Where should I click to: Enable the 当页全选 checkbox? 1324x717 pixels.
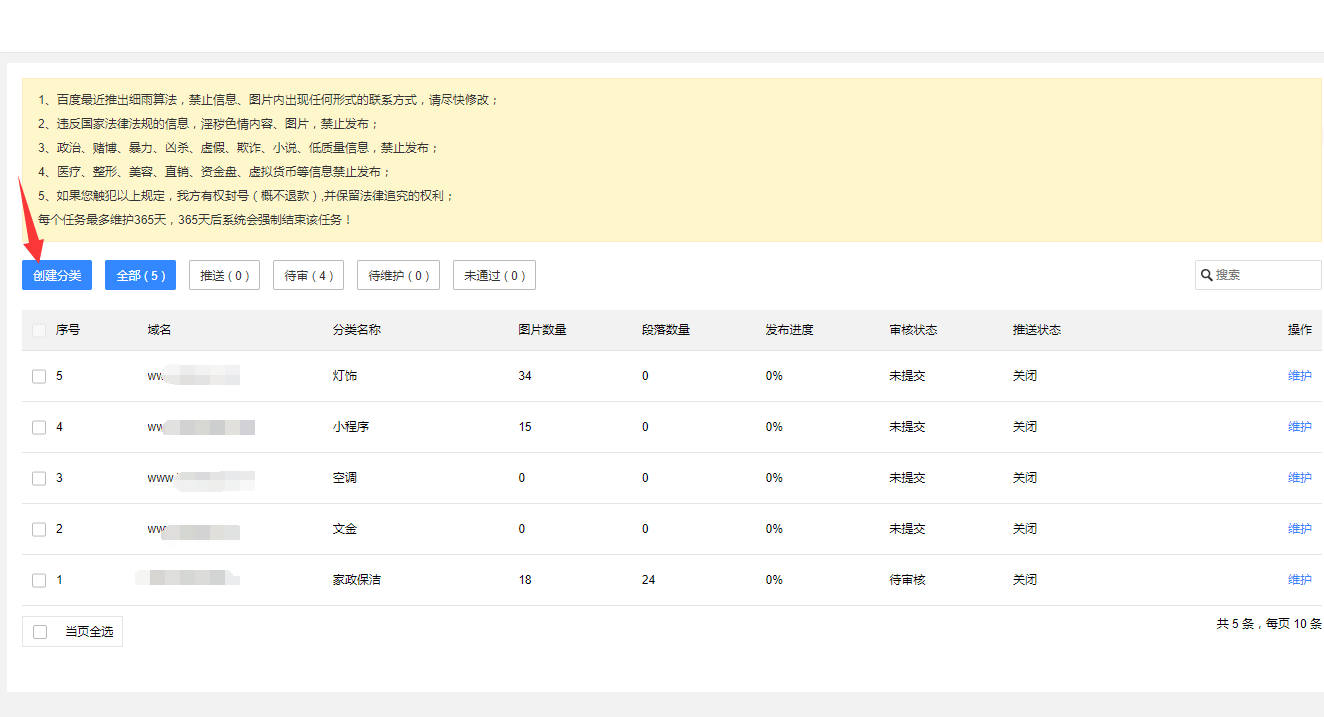pos(40,632)
